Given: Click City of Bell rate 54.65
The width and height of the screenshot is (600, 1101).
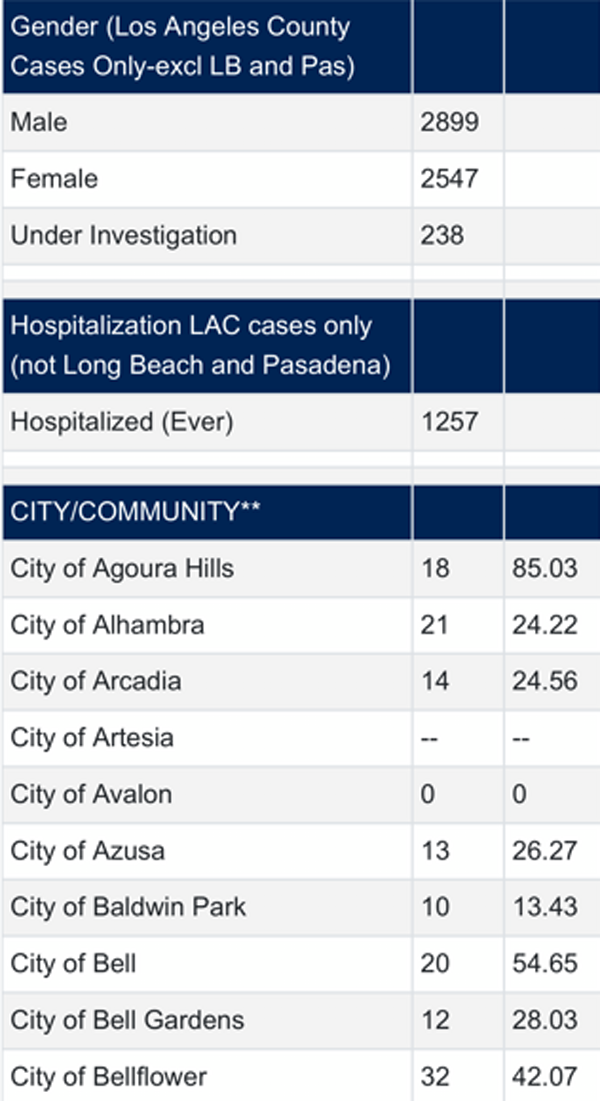Looking at the screenshot, I should tap(545, 963).
